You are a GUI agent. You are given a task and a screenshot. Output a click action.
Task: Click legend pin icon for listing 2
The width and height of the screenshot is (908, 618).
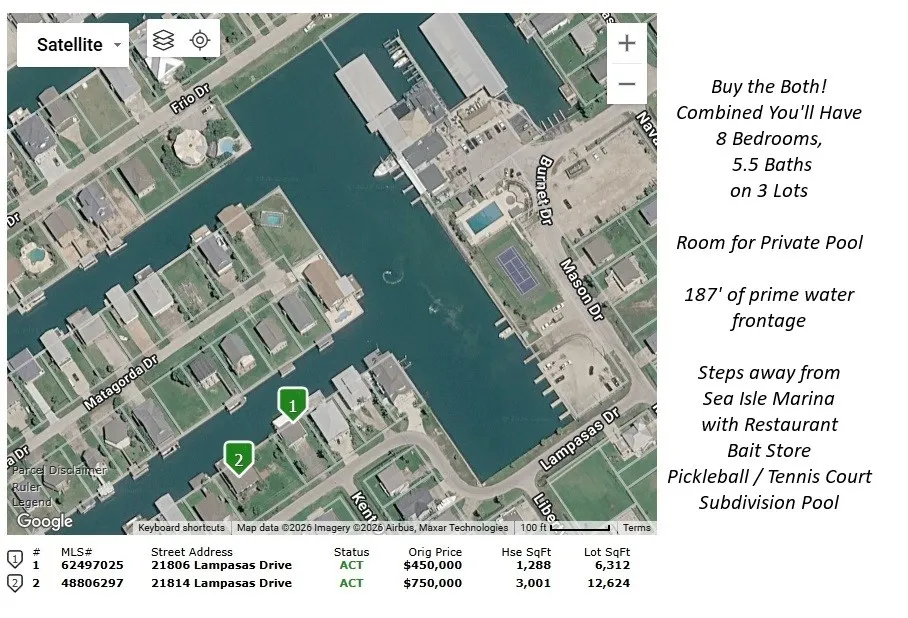coord(14,583)
